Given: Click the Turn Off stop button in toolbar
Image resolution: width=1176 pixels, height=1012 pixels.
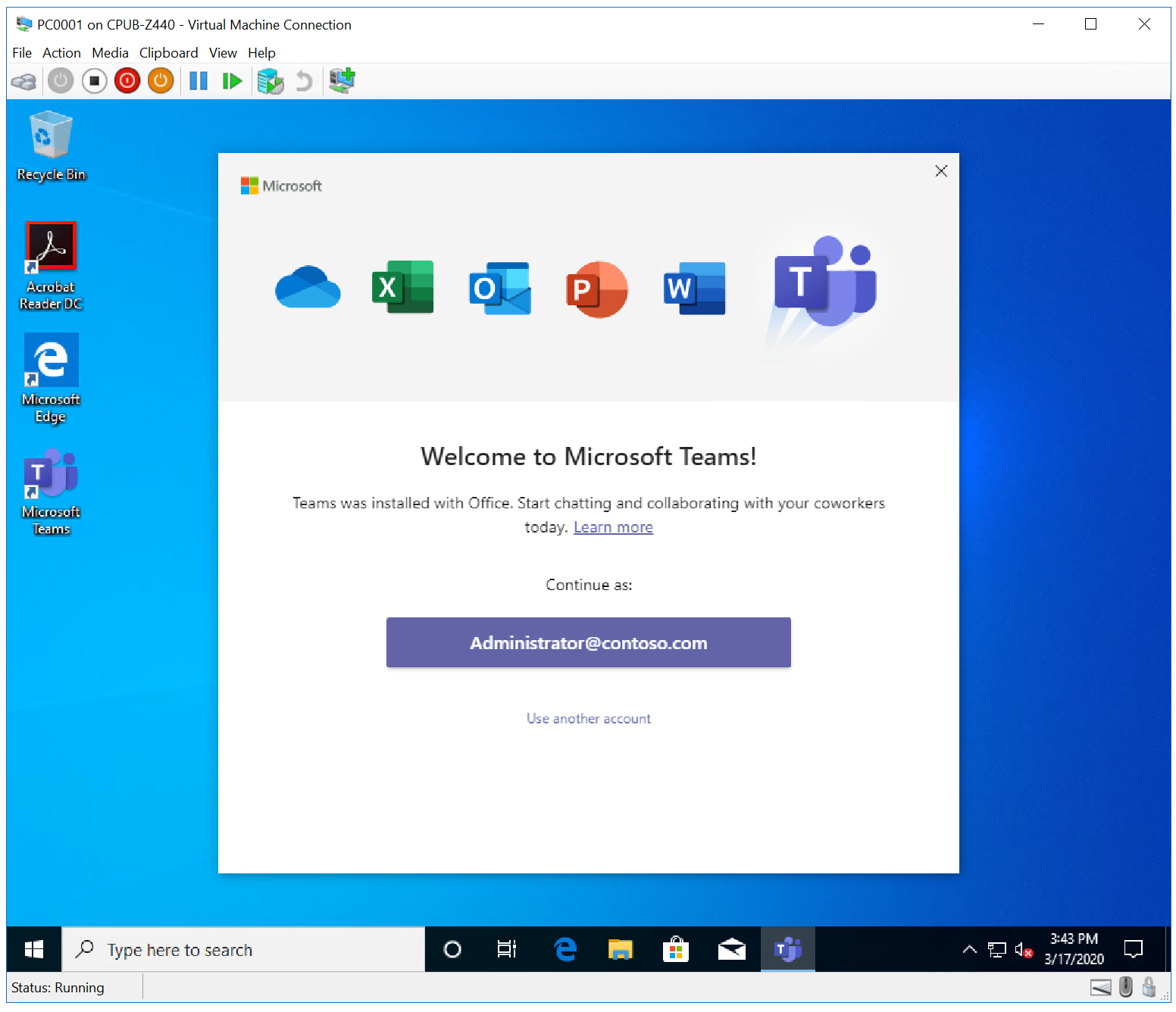Looking at the screenshot, I should 94,80.
